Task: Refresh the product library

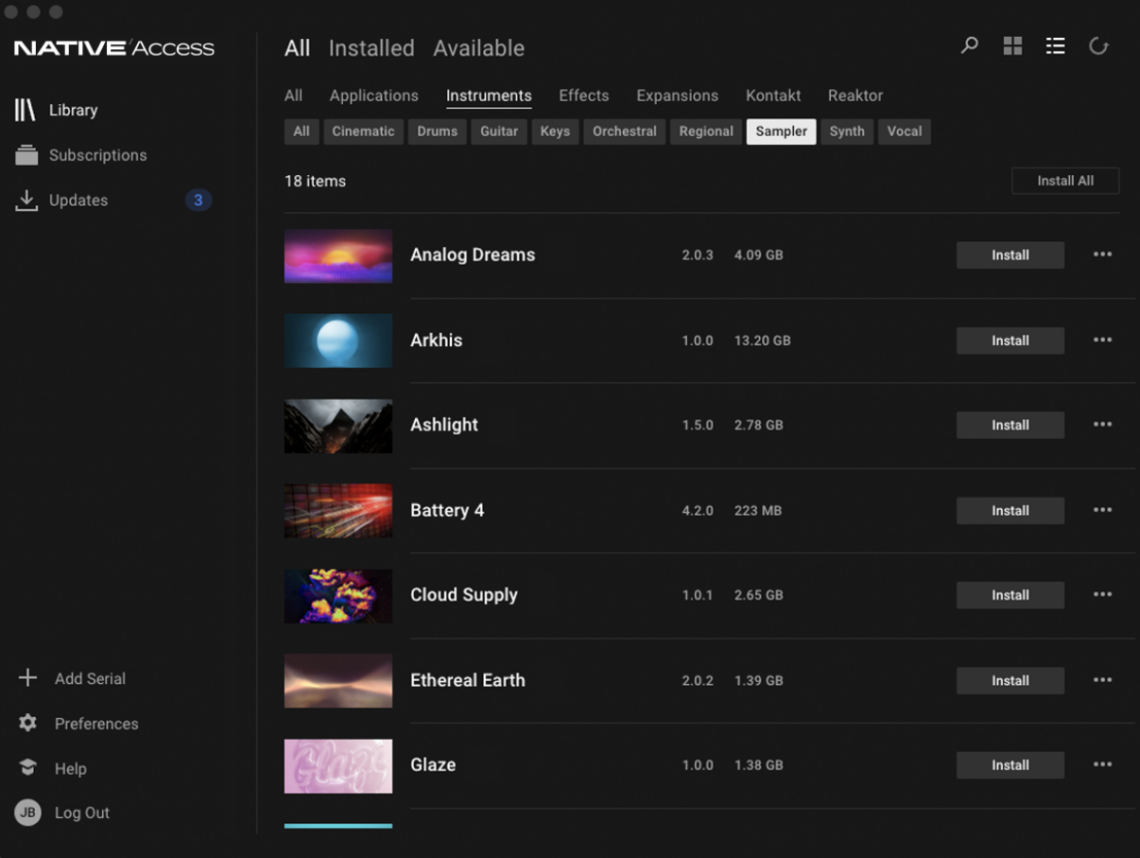Action: 1098,45
